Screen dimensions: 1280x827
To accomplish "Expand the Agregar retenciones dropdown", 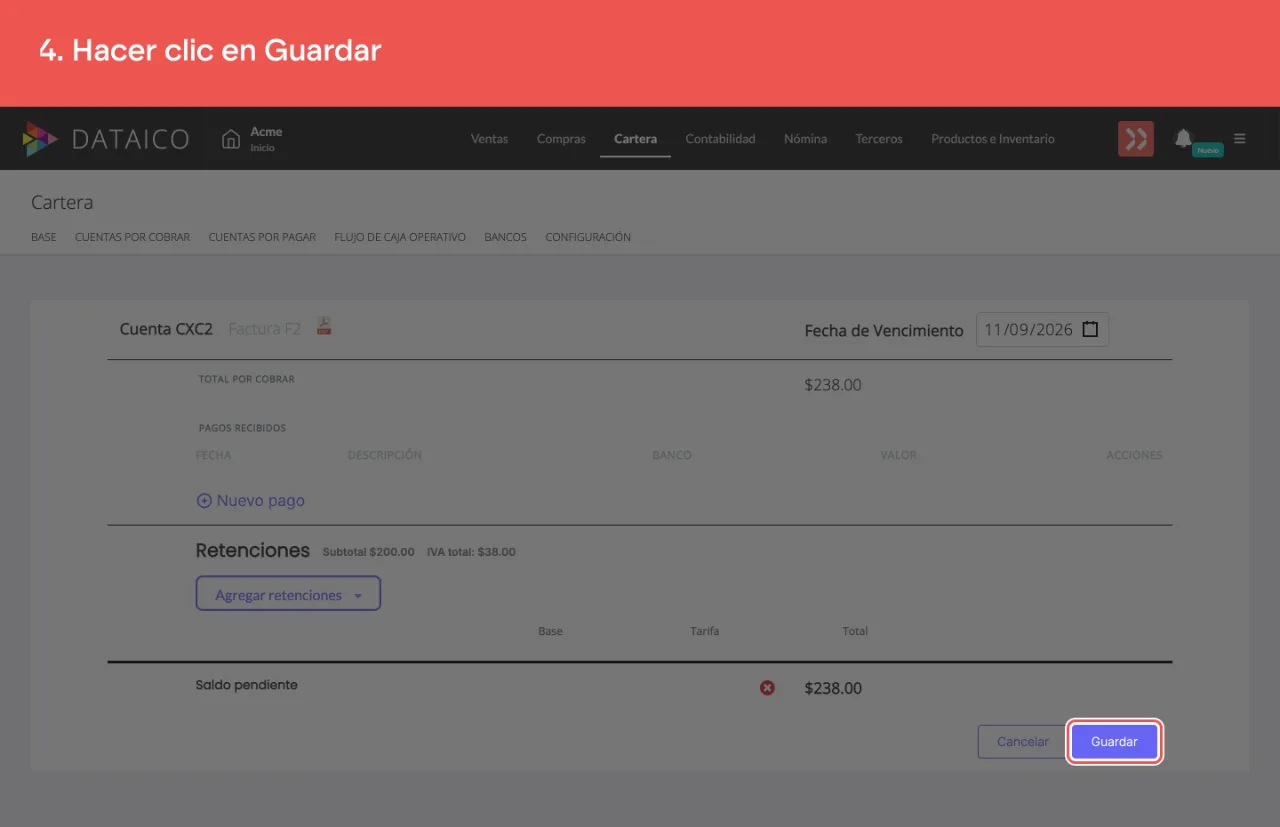I will 288,594.
